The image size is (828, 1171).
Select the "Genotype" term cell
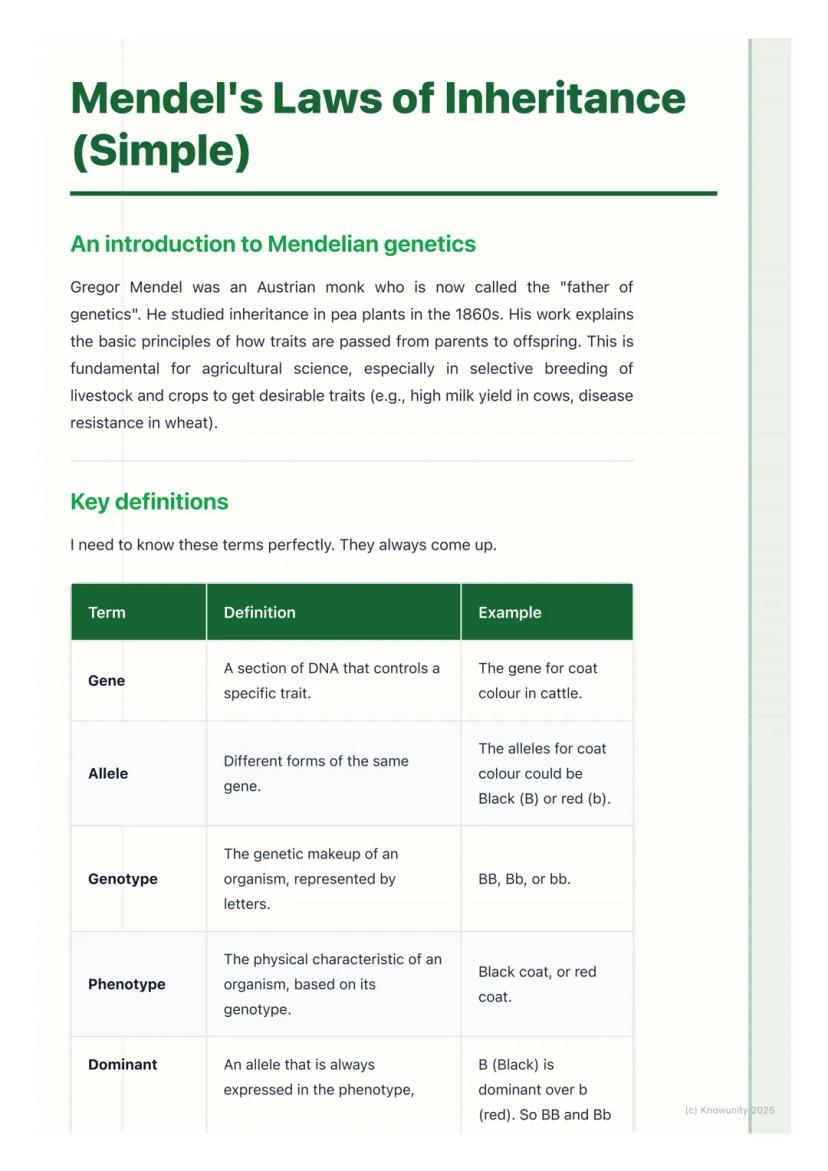click(123, 879)
